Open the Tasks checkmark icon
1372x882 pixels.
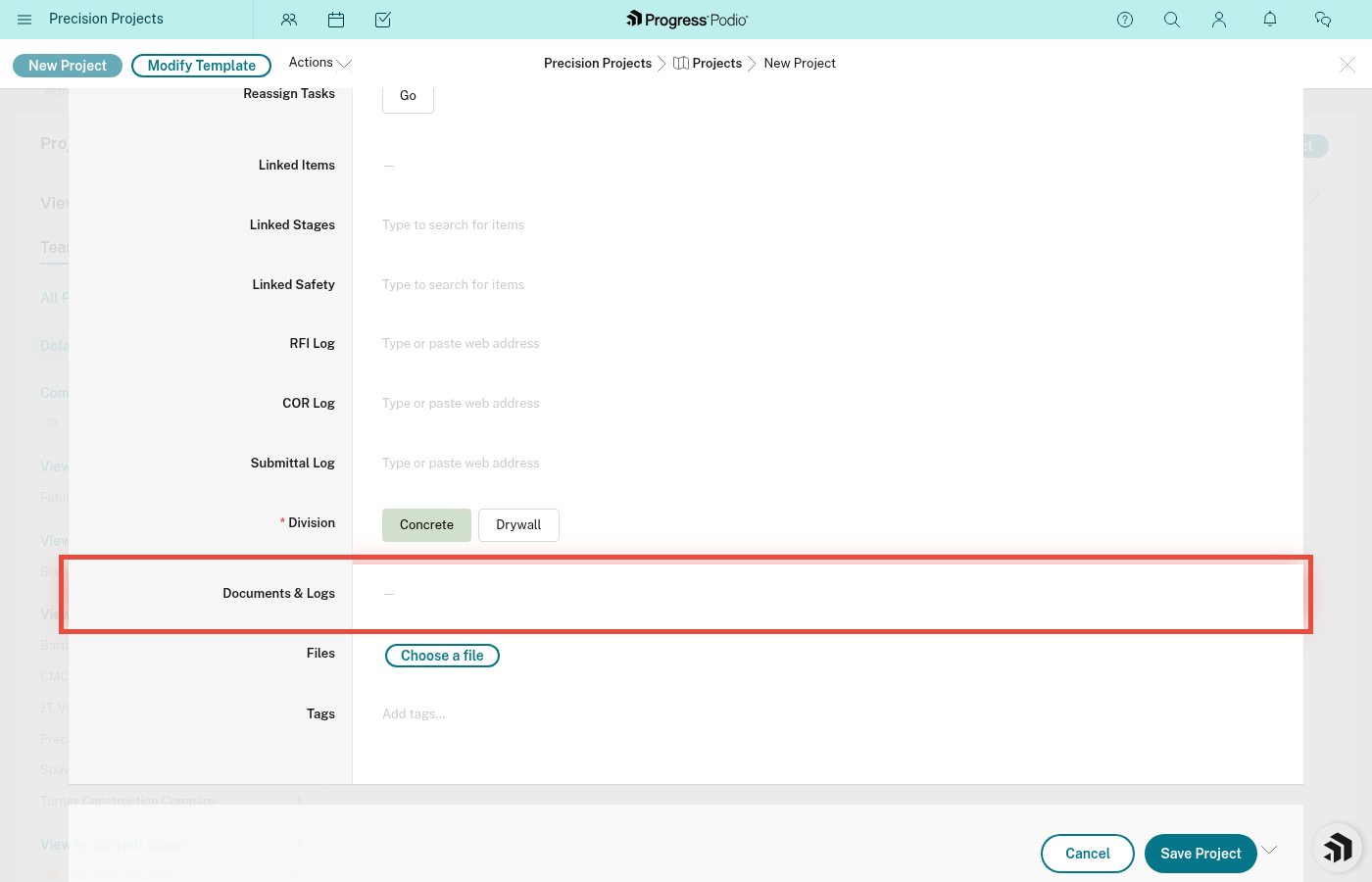coord(383,20)
